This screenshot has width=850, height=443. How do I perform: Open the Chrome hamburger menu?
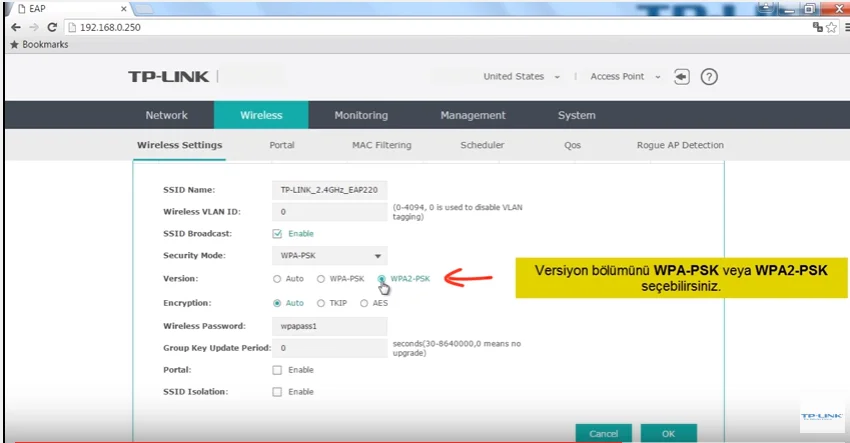pos(845,27)
